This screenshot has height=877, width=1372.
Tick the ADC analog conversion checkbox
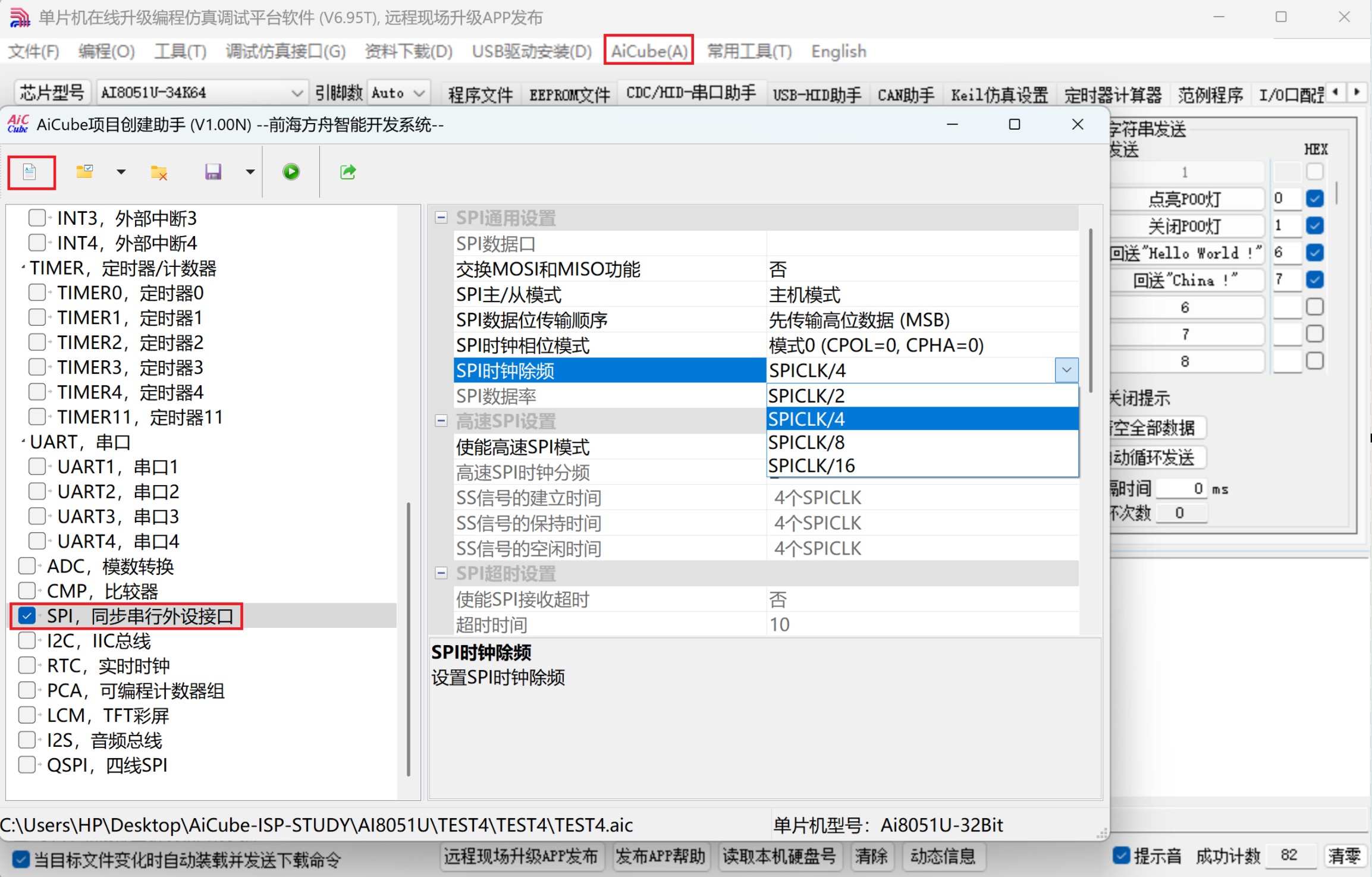(27, 566)
